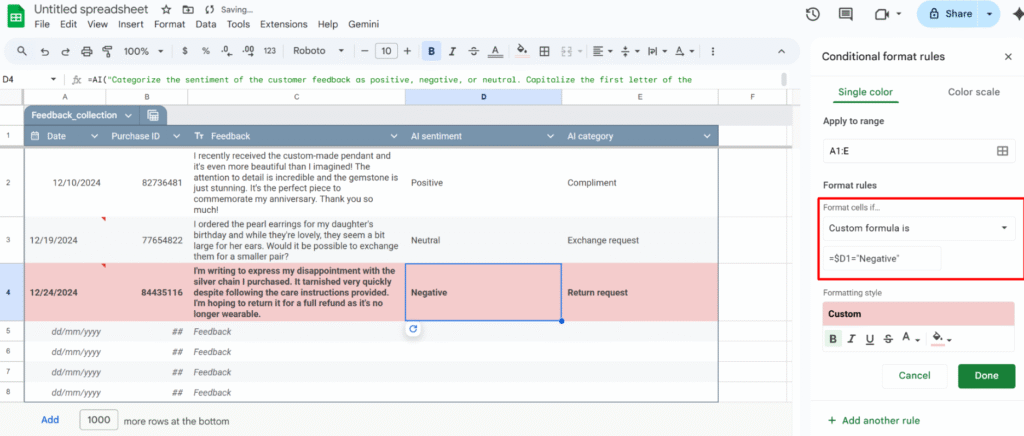Toggle bold in main toolbar
The image size is (1024, 436).
point(432,51)
